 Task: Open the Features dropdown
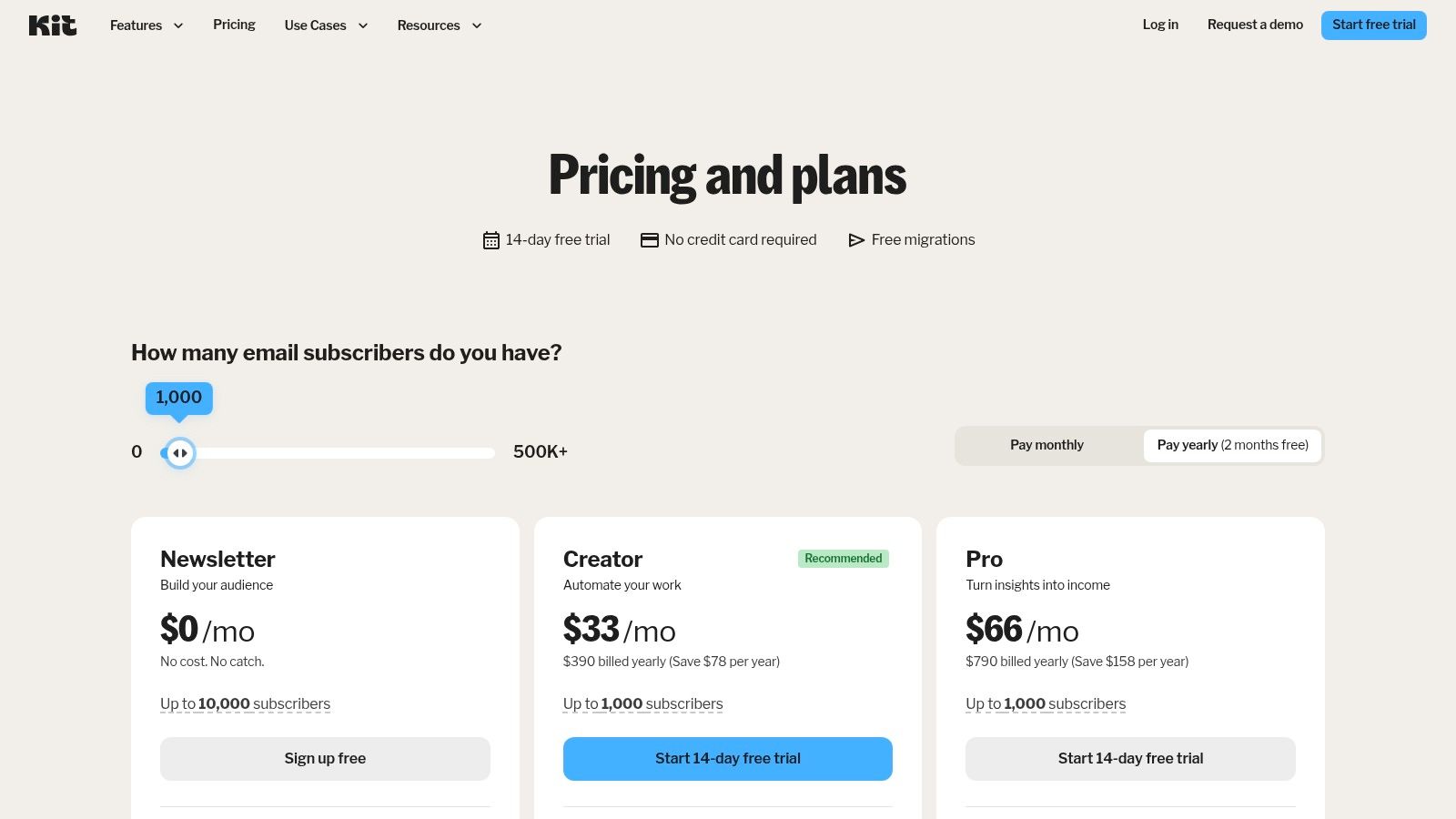tap(146, 25)
